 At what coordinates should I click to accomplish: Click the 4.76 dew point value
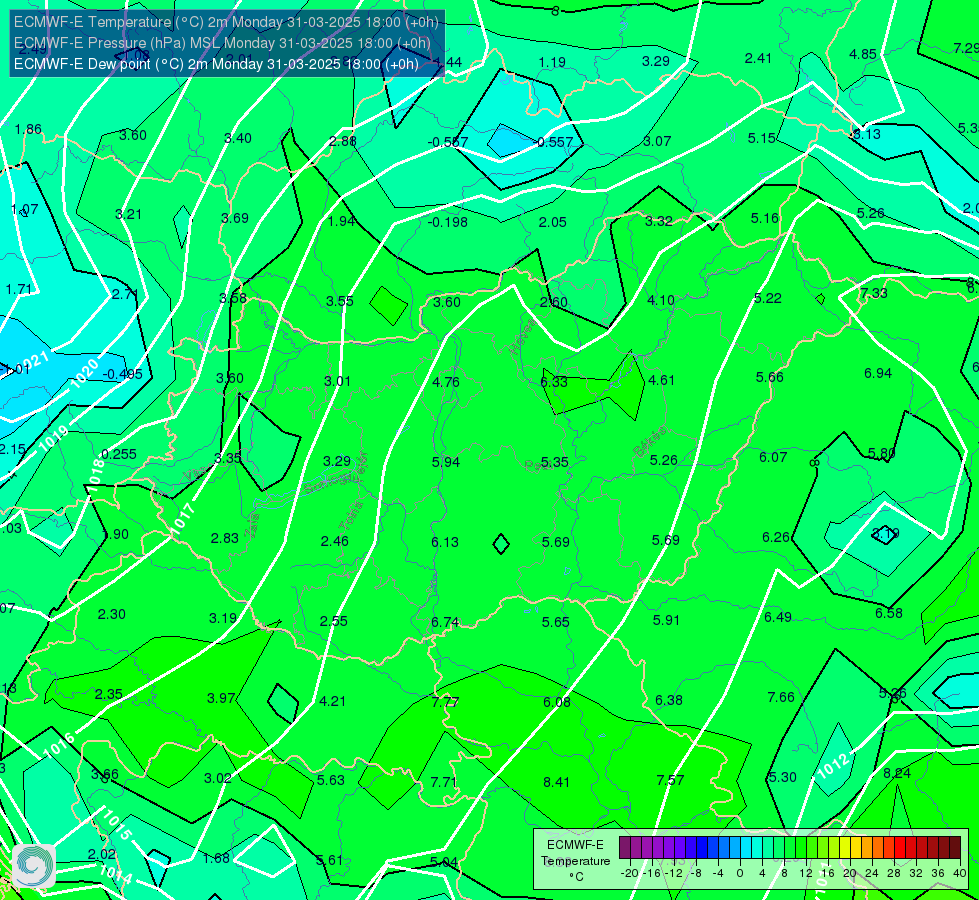[446, 382]
